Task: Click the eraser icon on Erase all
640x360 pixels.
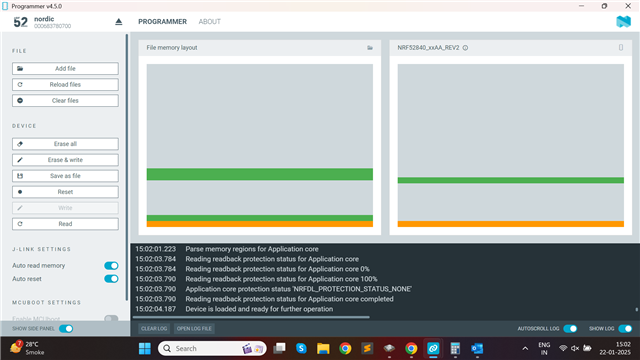Action: click(x=20, y=144)
